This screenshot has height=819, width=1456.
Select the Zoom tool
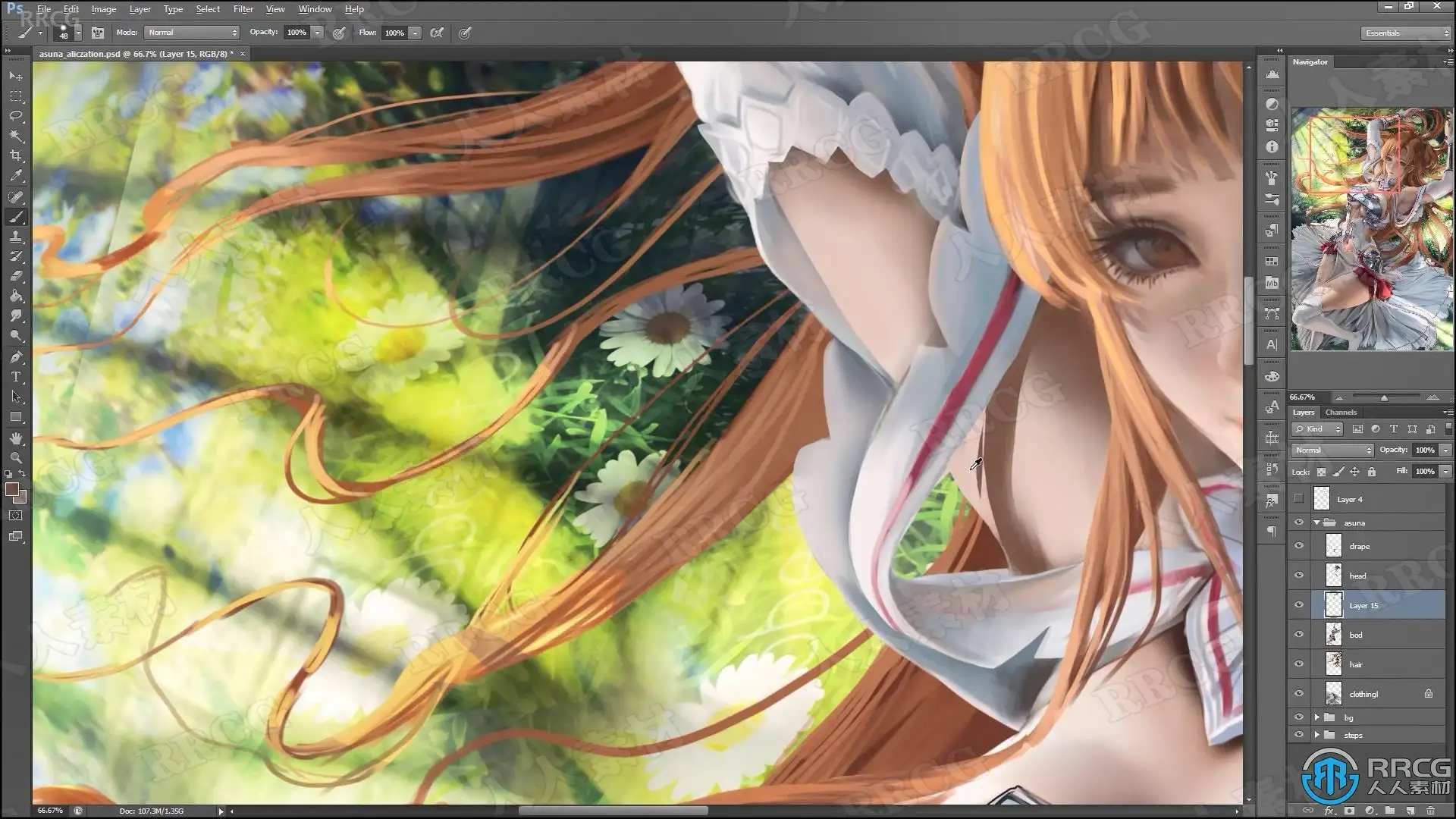pyautogui.click(x=16, y=458)
